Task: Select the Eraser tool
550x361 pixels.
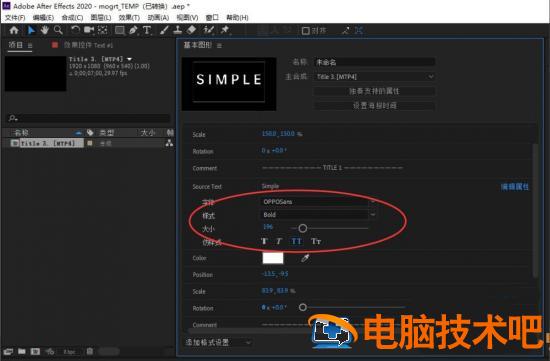Action: click(191, 31)
